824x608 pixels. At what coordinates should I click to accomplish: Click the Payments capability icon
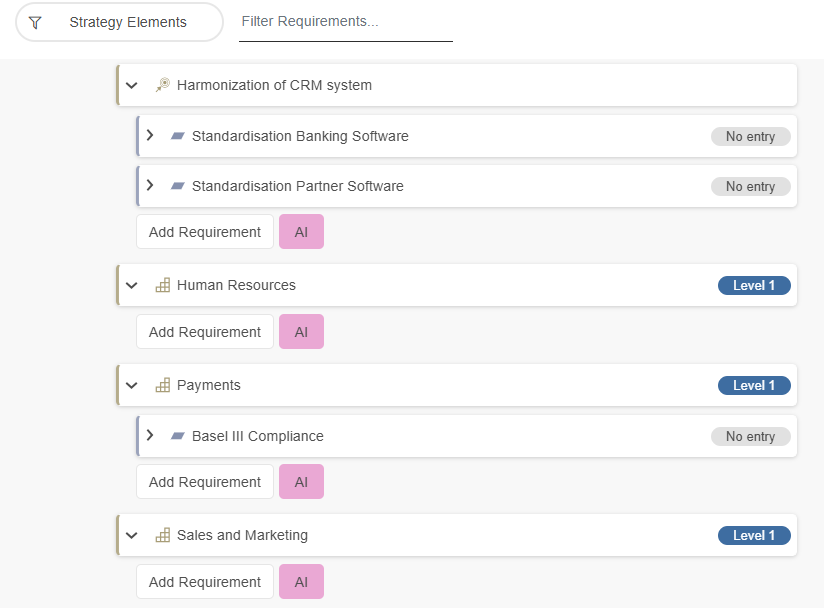[162, 385]
